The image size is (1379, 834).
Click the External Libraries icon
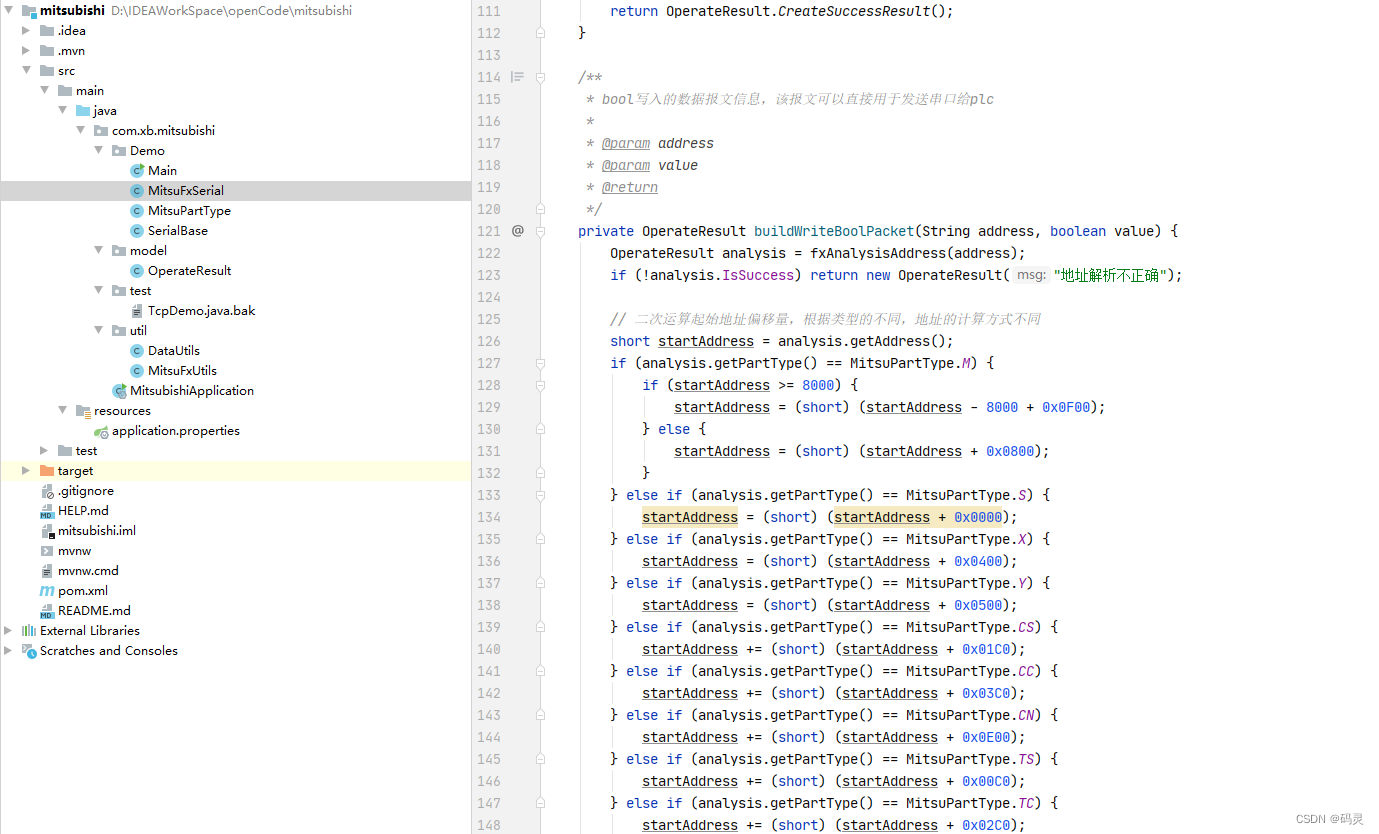coord(29,631)
